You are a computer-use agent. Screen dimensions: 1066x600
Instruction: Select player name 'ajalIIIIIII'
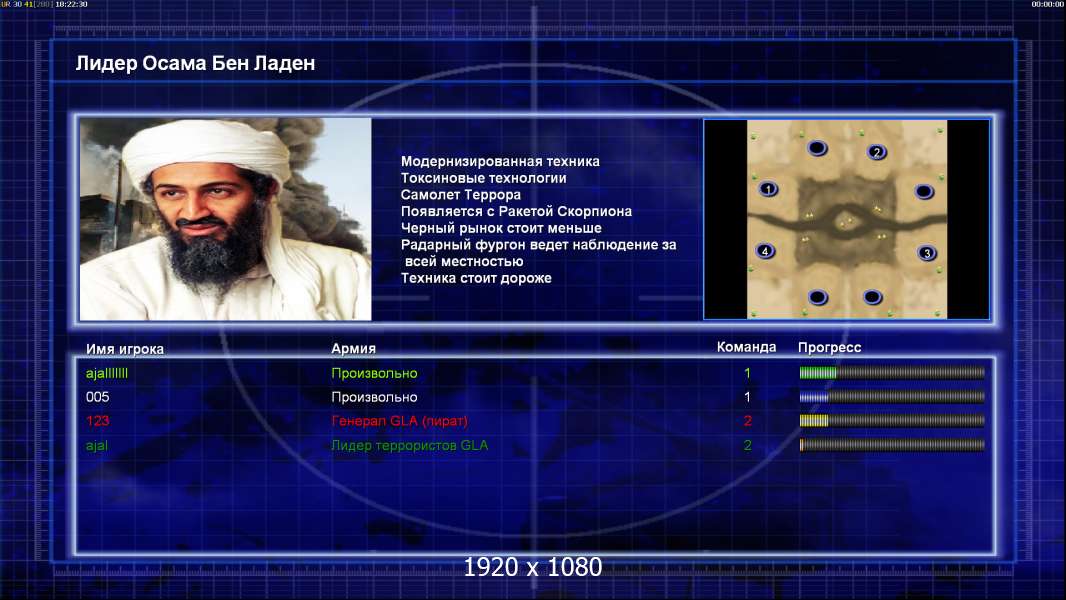(x=107, y=373)
